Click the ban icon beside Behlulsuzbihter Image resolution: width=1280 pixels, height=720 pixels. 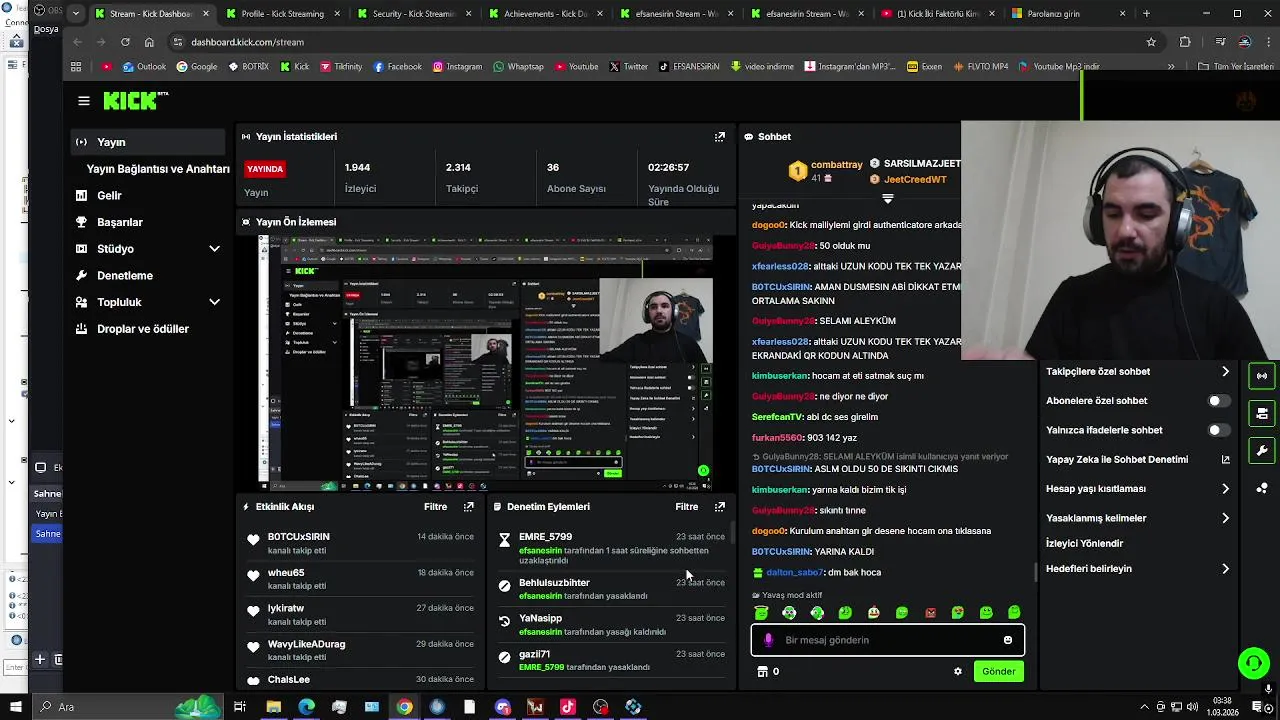click(x=504, y=586)
